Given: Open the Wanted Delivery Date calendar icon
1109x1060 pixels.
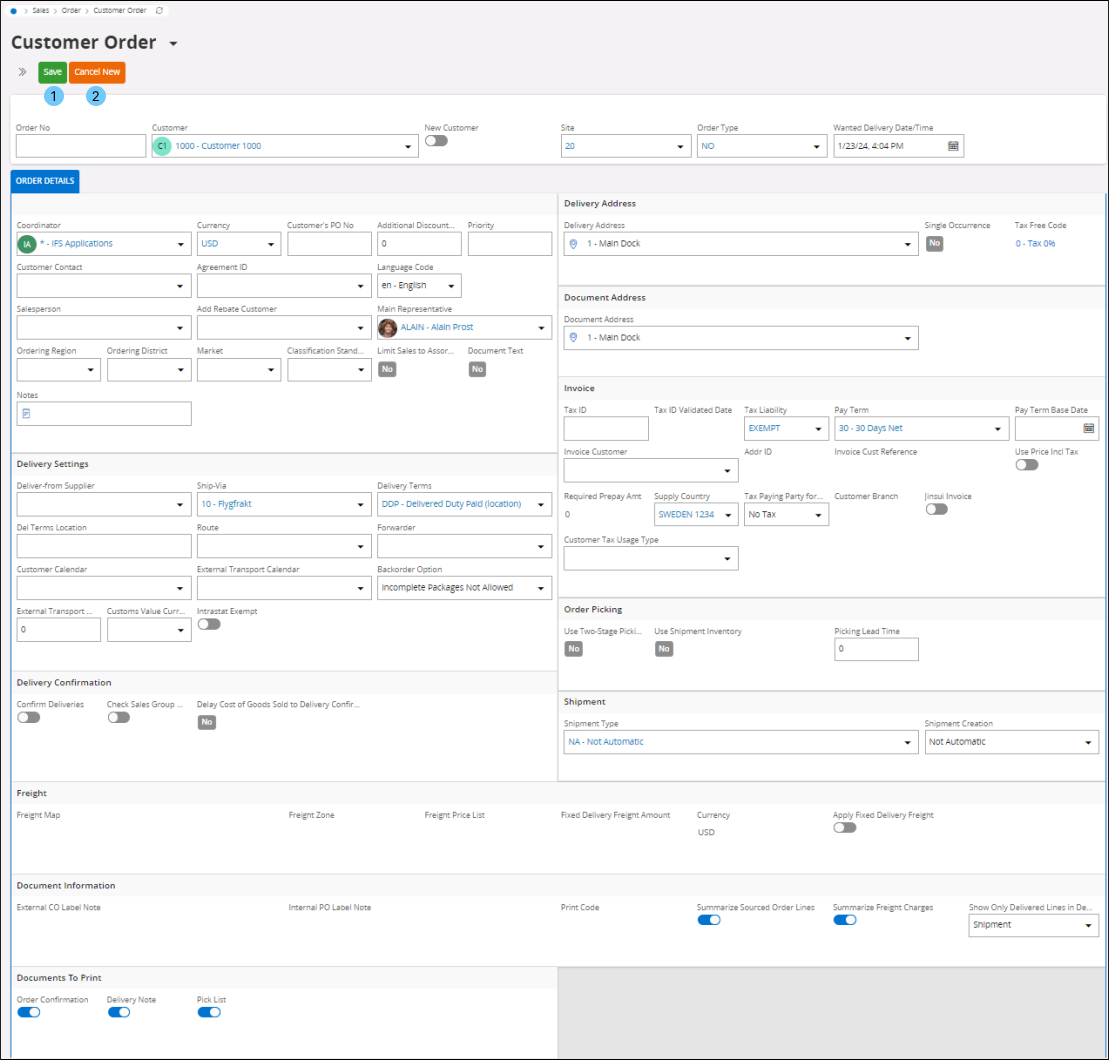Looking at the screenshot, I should (953, 146).
